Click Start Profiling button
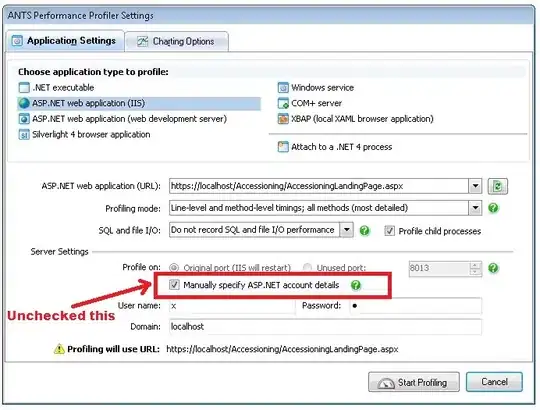Viewport: 540px width, 410px height. [x=414, y=382]
